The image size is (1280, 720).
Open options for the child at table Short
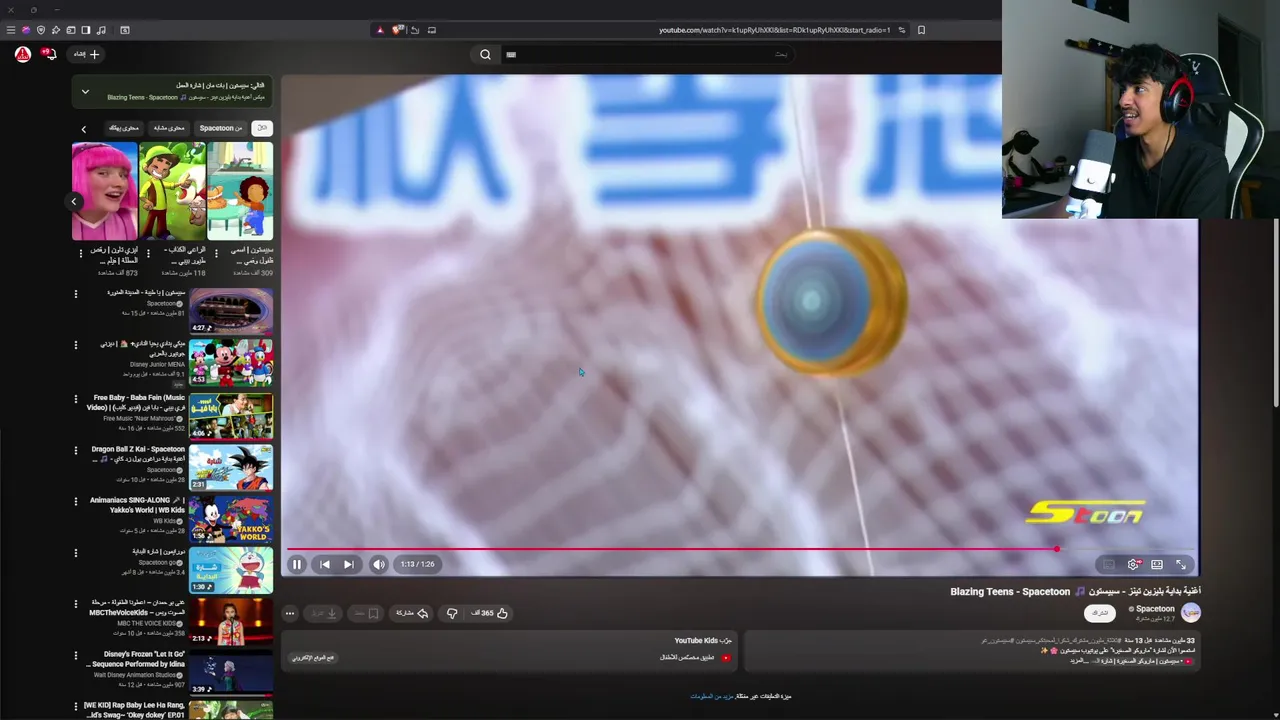(216, 253)
